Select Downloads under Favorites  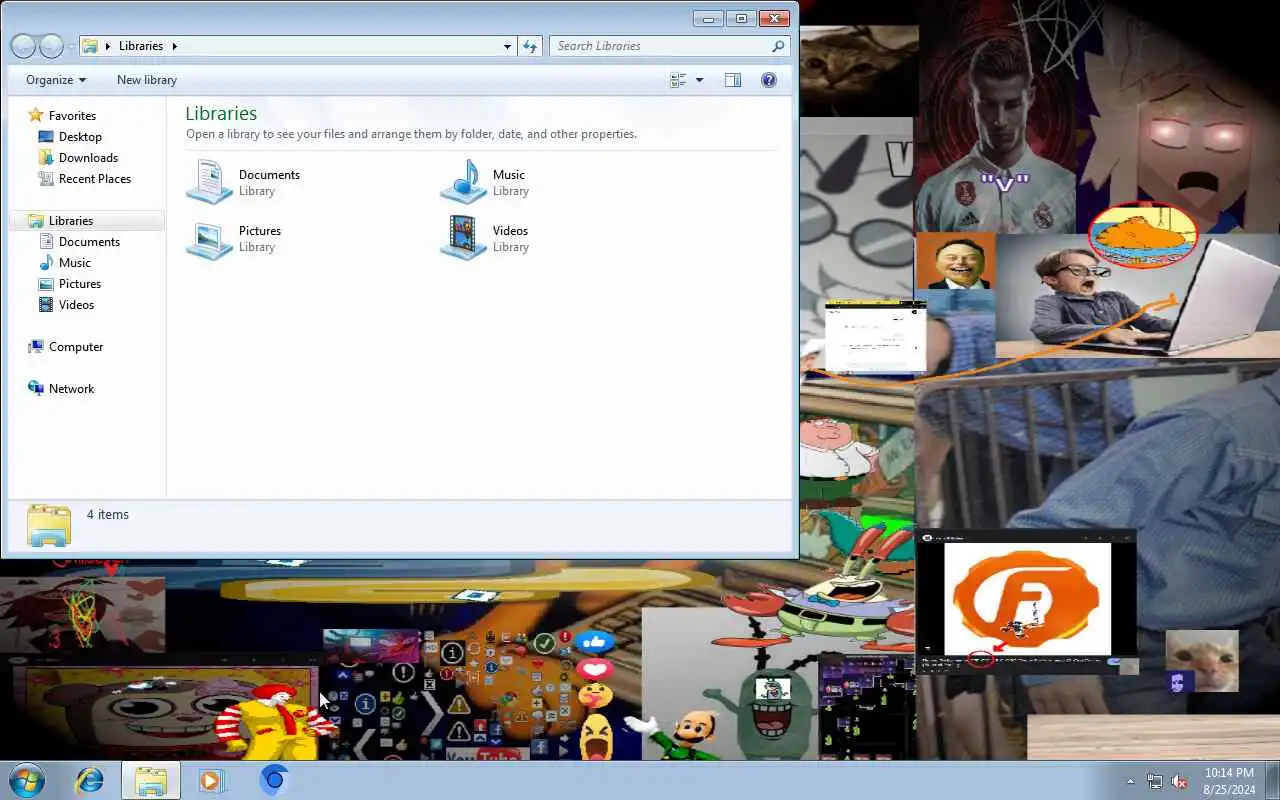click(78, 157)
